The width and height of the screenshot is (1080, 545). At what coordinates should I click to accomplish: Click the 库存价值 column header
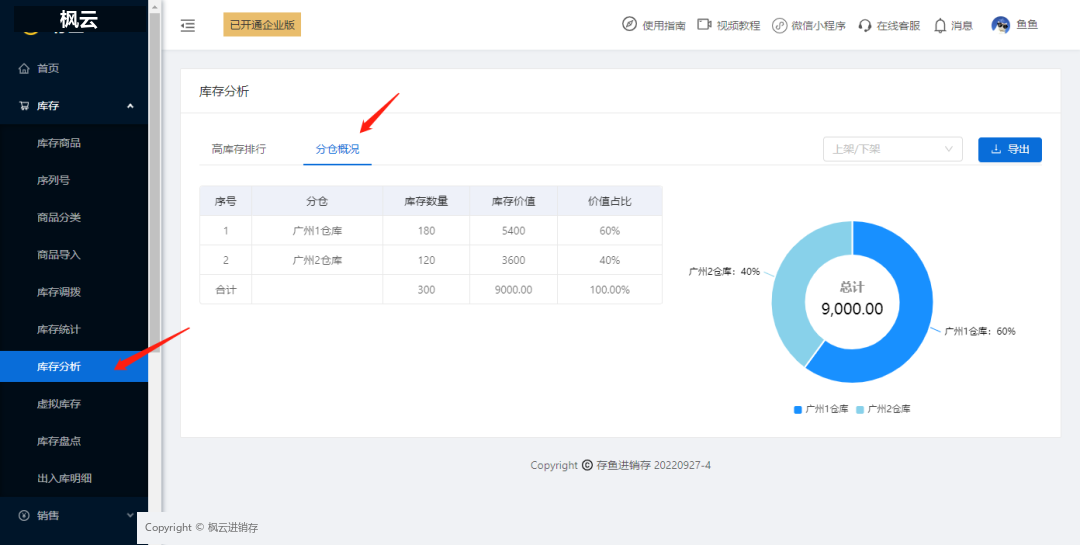514,202
